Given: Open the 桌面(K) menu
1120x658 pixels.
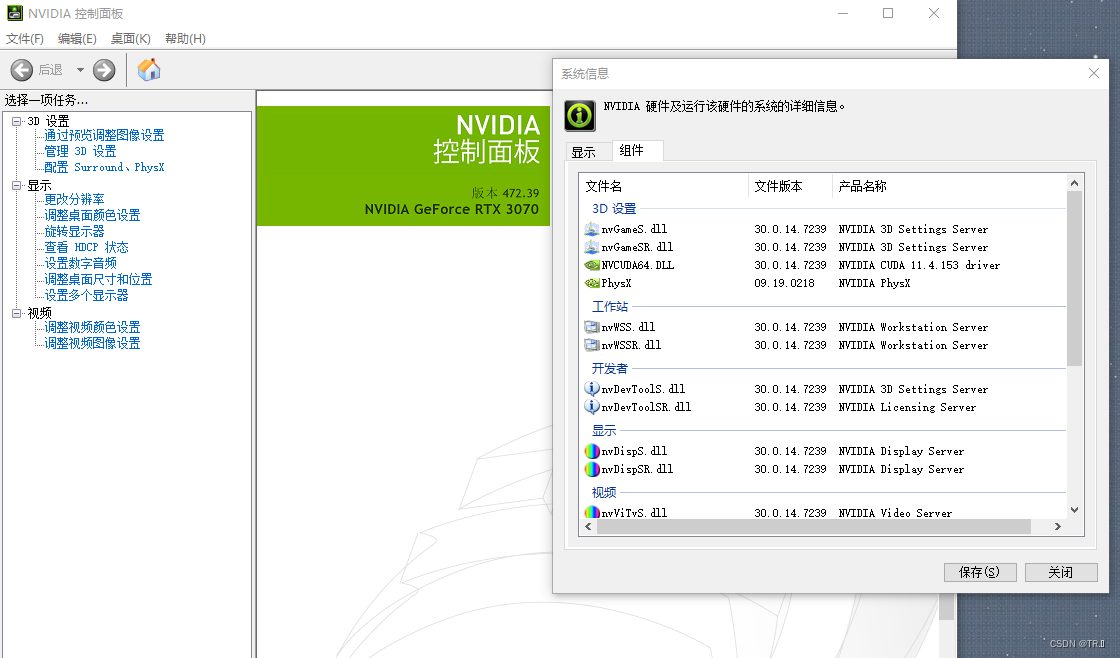Looking at the screenshot, I should click(x=131, y=39).
